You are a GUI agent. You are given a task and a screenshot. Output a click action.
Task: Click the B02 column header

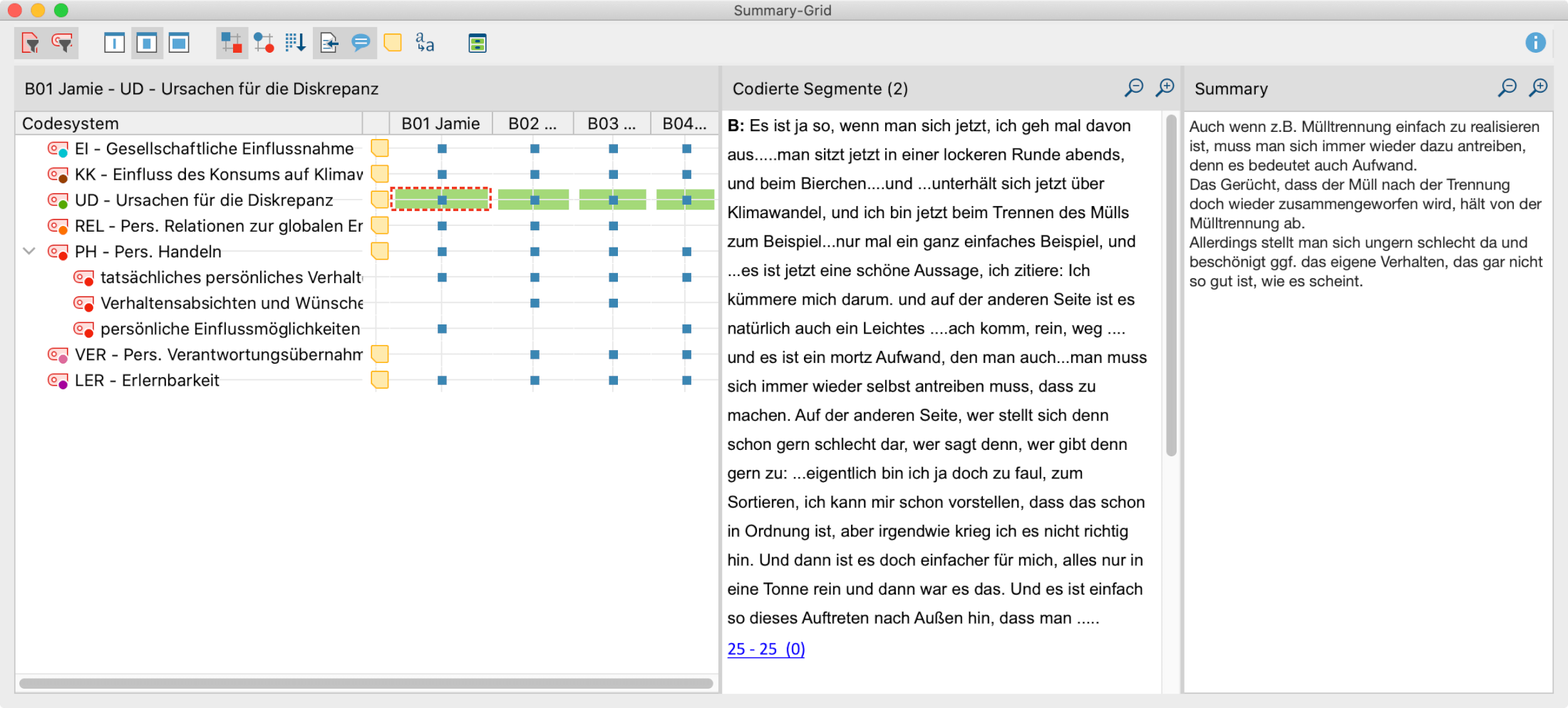[x=532, y=123]
